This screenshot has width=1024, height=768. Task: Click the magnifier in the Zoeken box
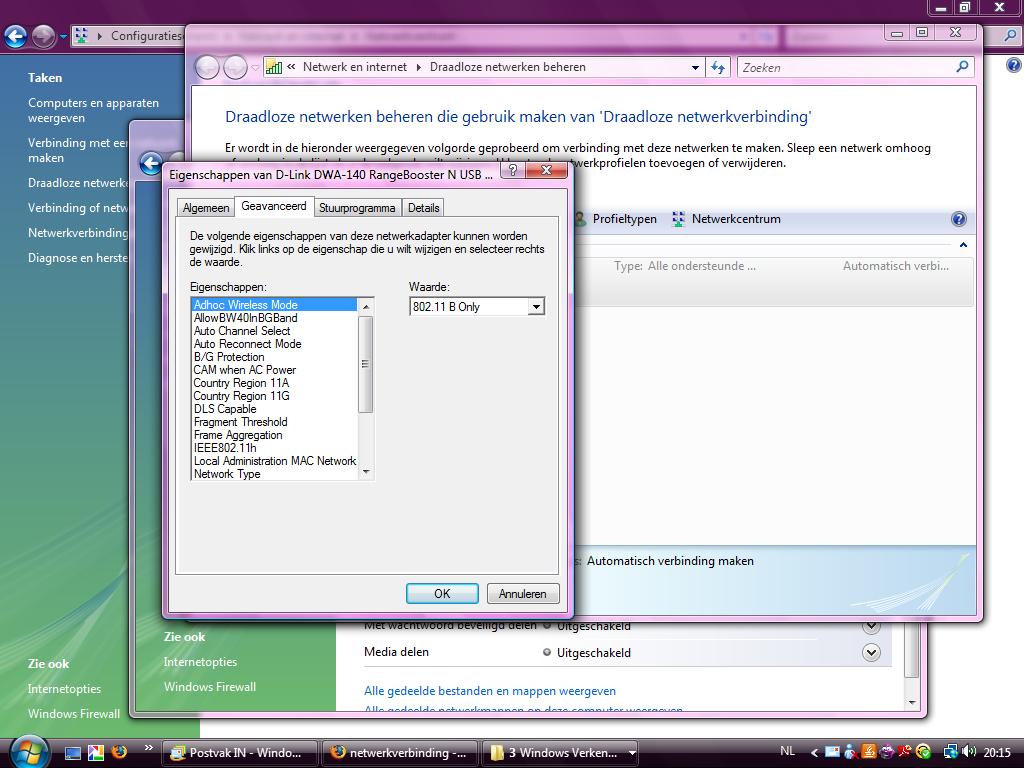tap(962, 67)
